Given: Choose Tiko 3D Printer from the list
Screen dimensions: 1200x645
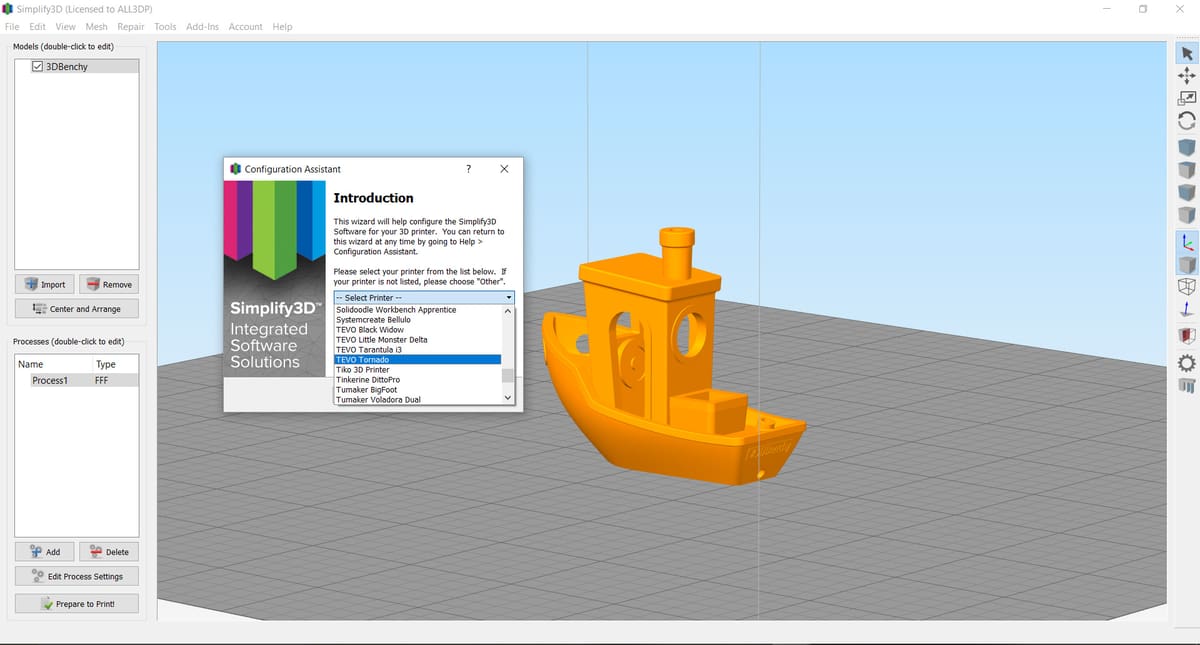Looking at the screenshot, I should [417, 370].
